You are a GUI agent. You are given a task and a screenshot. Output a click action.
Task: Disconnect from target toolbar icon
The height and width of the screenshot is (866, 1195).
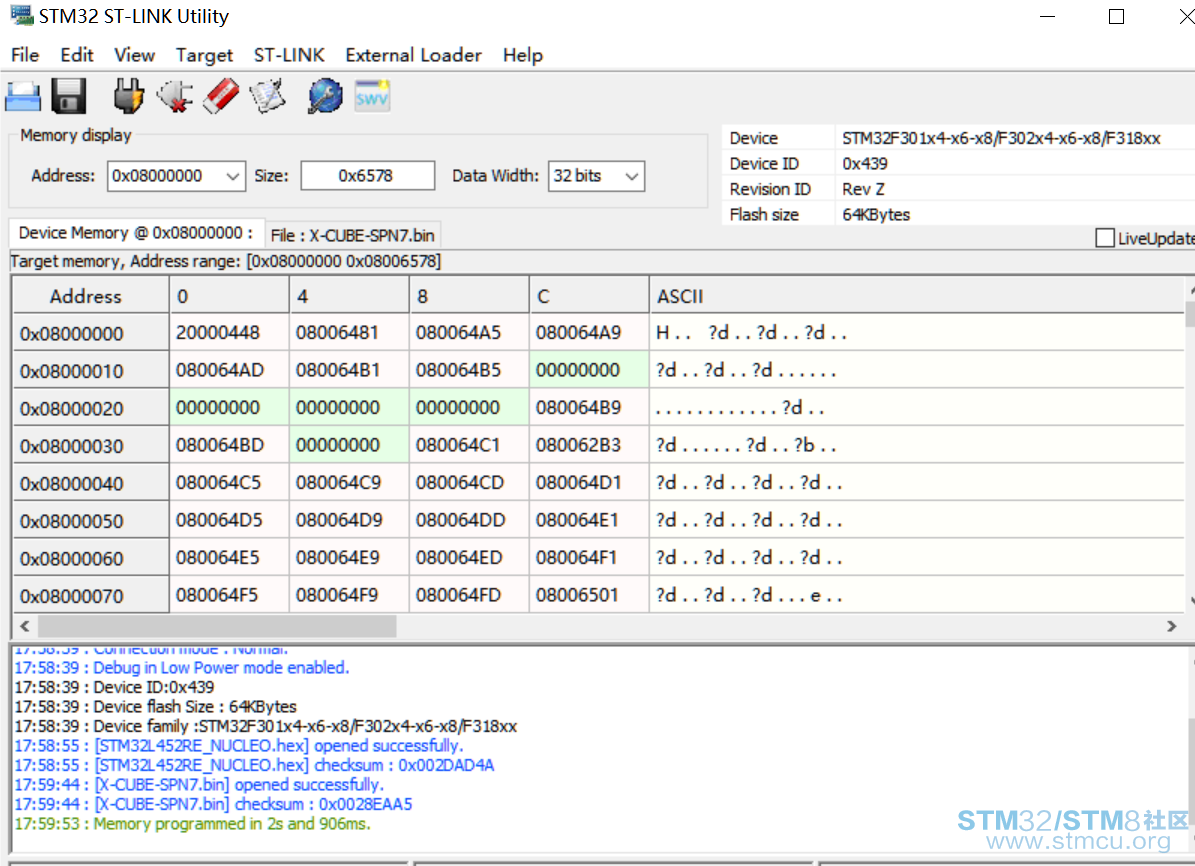175,97
